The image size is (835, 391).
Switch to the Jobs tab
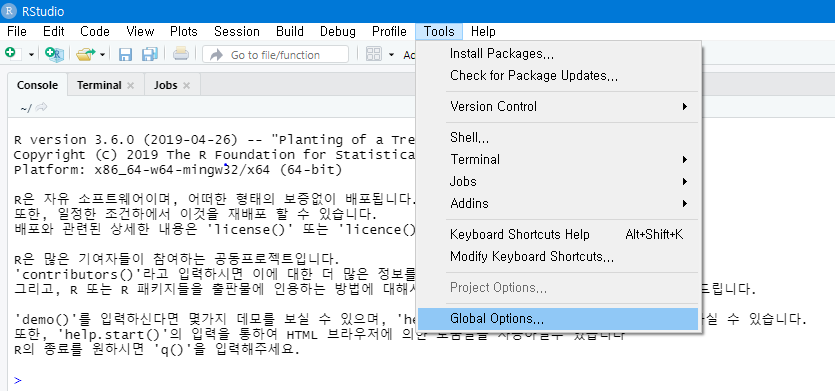coord(166,85)
